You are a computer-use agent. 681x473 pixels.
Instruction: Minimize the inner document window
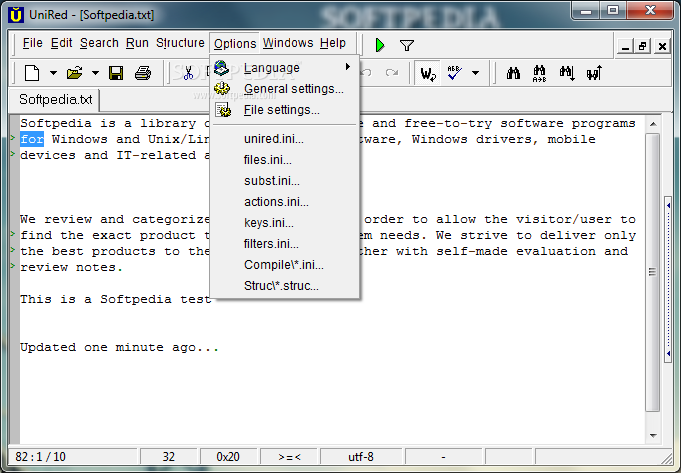625,46
